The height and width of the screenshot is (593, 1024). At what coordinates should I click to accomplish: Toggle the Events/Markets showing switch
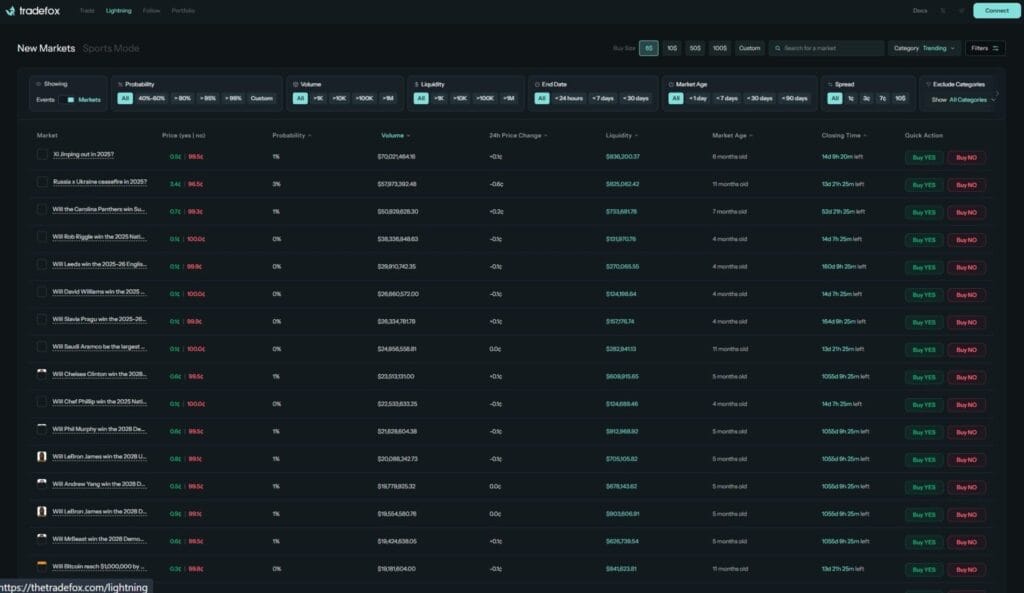[x=68, y=99]
